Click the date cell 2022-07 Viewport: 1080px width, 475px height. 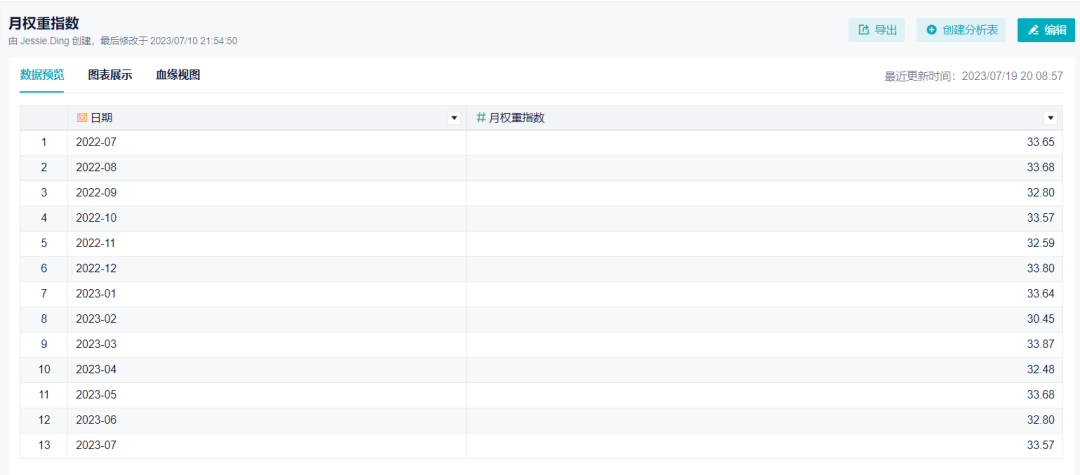click(267, 142)
